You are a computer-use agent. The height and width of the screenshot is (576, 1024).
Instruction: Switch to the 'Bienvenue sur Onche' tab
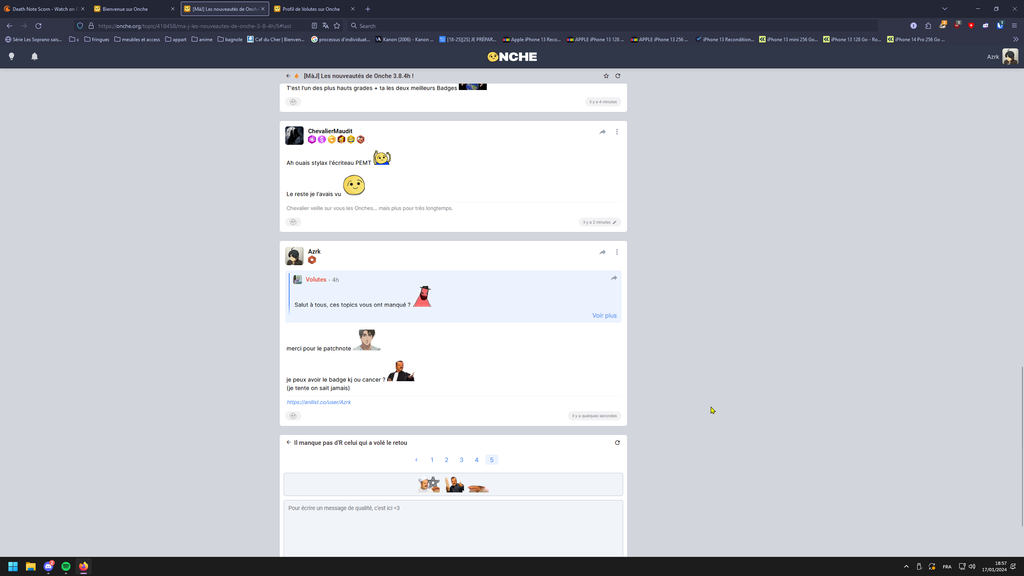point(131,8)
